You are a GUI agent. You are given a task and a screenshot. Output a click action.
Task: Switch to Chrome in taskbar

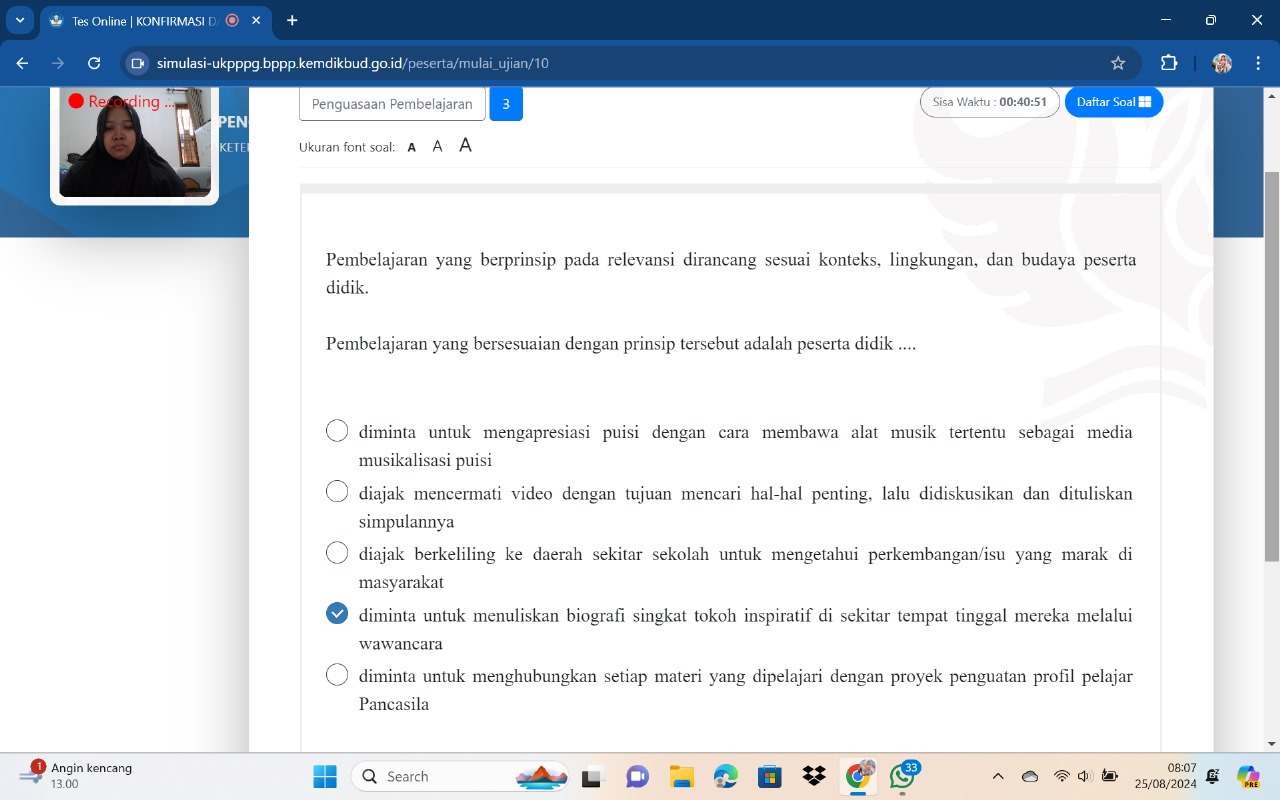859,776
